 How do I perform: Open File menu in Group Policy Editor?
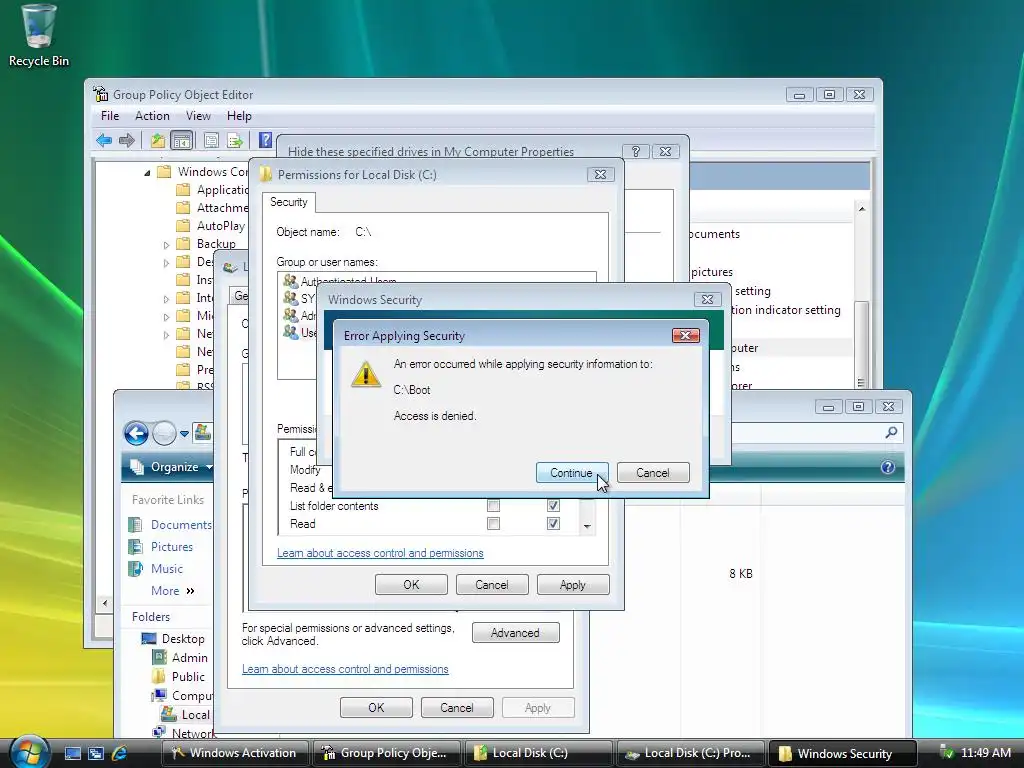[110, 116]
